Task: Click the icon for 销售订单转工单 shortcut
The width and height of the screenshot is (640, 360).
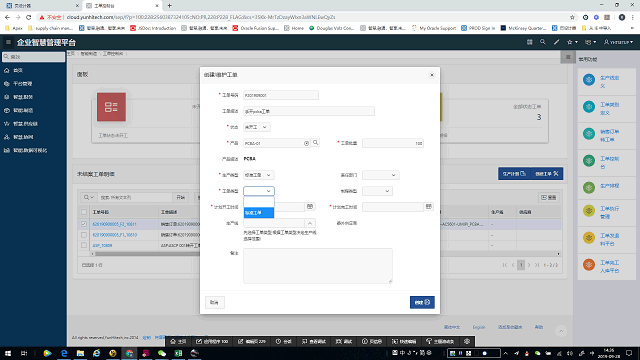Action: coord(589,133)
